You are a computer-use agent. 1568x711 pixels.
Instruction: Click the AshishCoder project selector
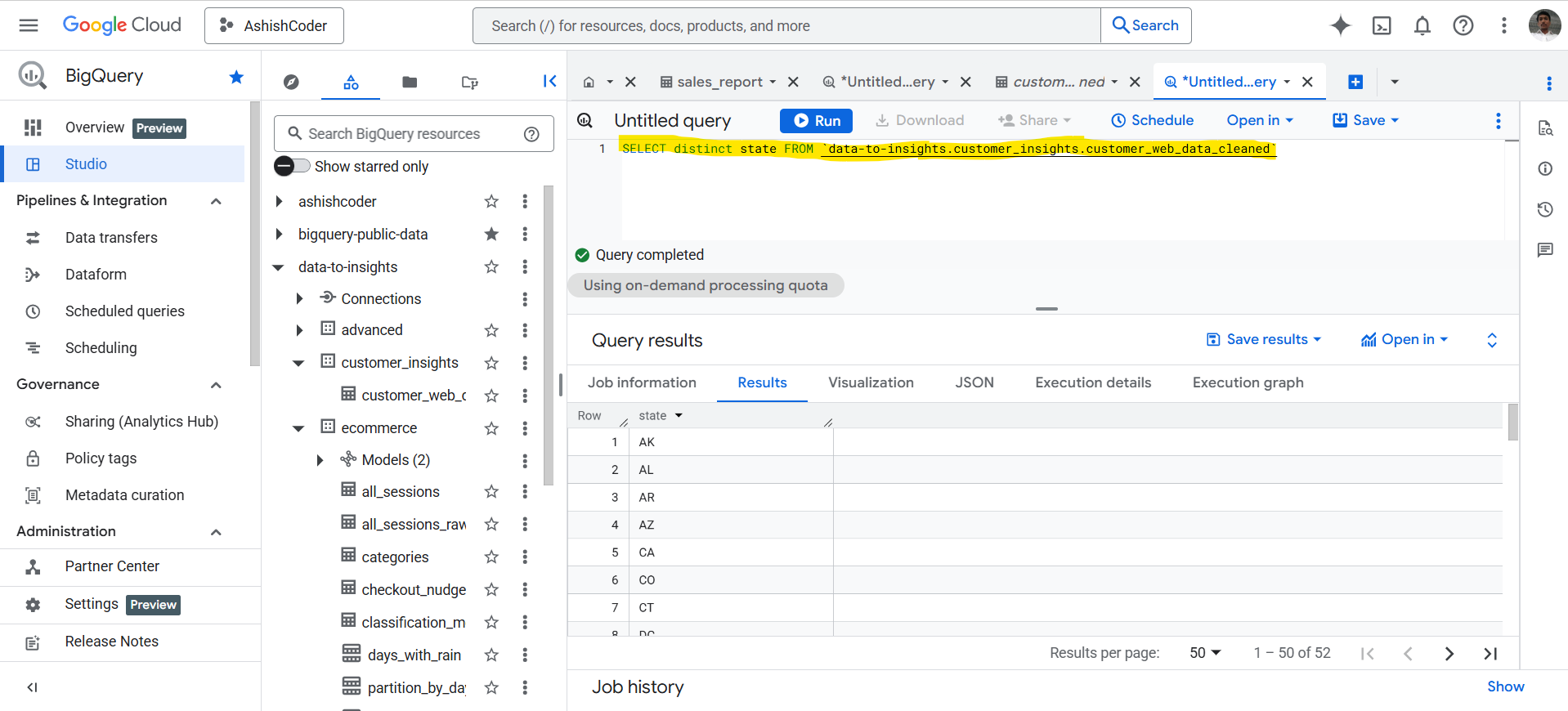[274, 25]
